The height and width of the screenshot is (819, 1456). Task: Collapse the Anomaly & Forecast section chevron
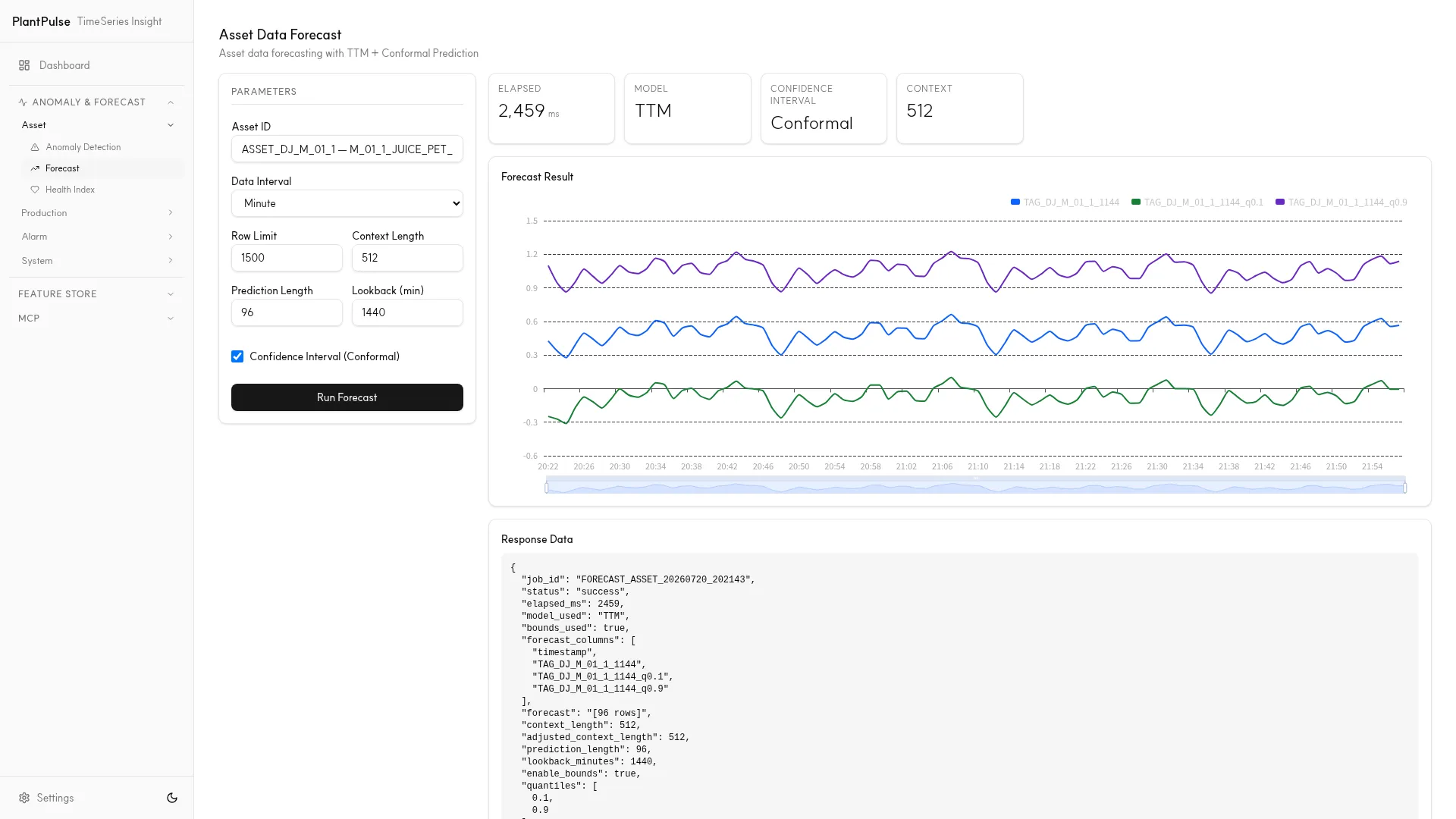click(171, 102)
